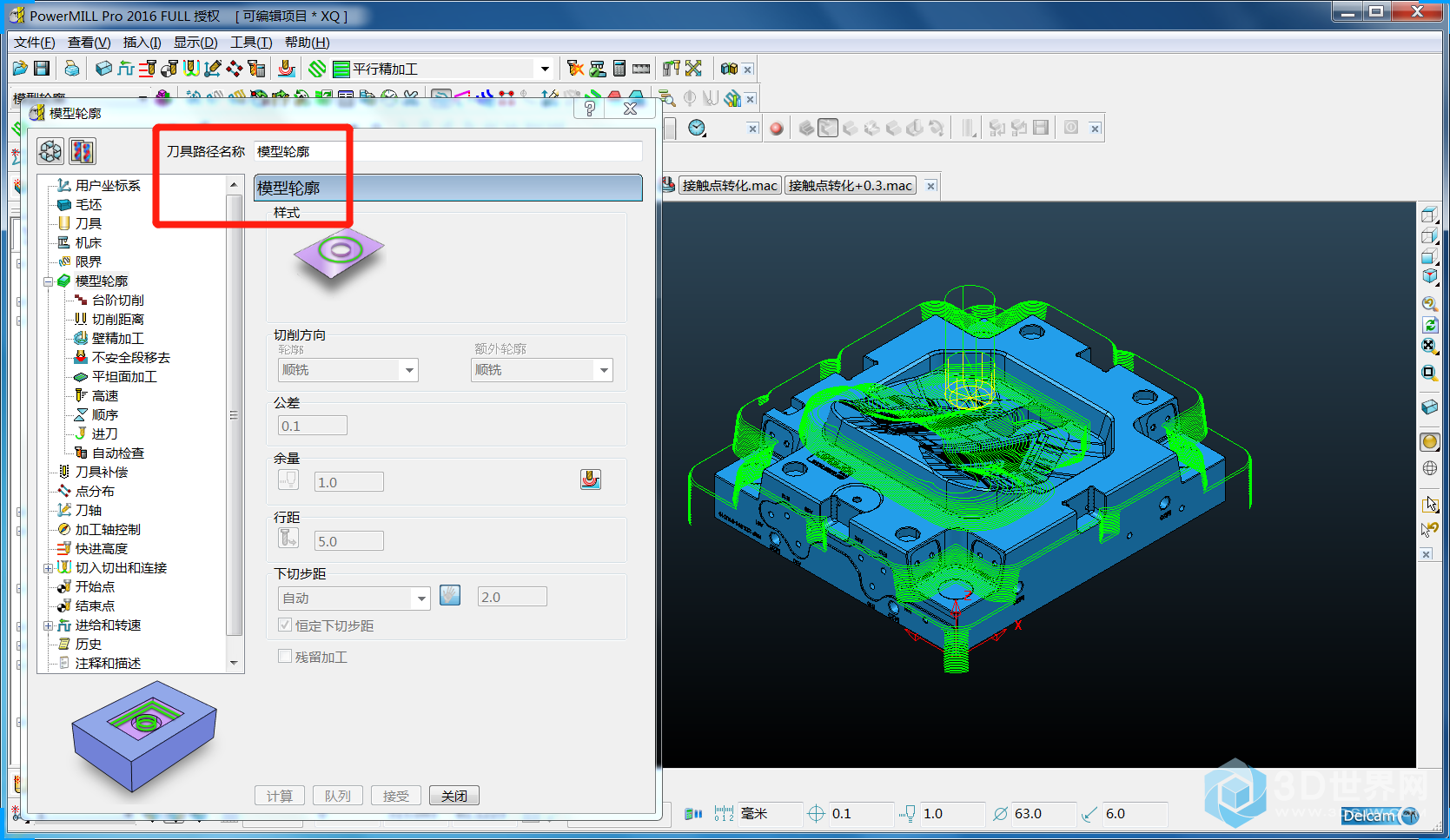
Task: Open project via the folder icon
Action: (20, 69)
